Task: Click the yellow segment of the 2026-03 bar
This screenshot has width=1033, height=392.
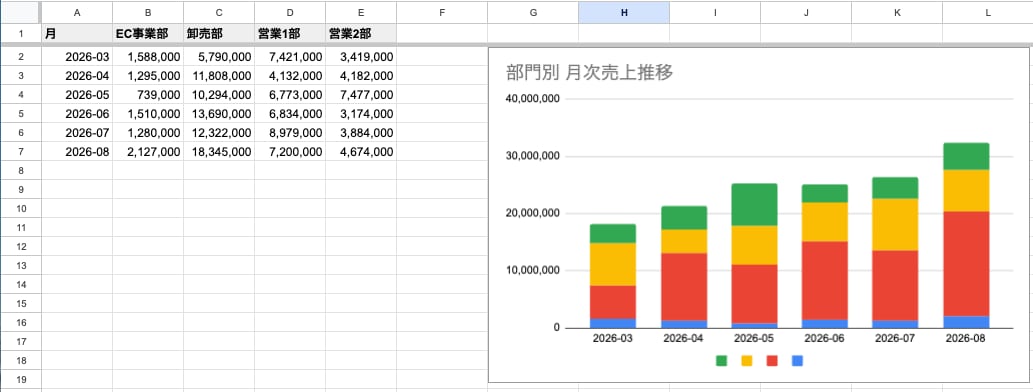Action: (613, 264)
